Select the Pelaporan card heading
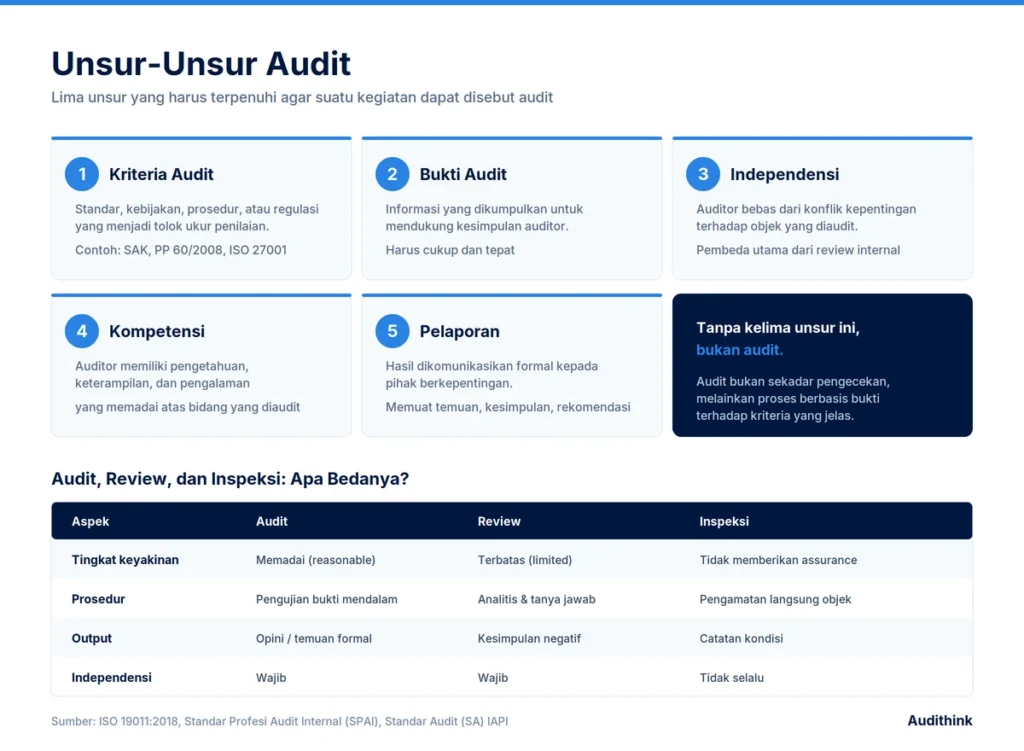 459,331
